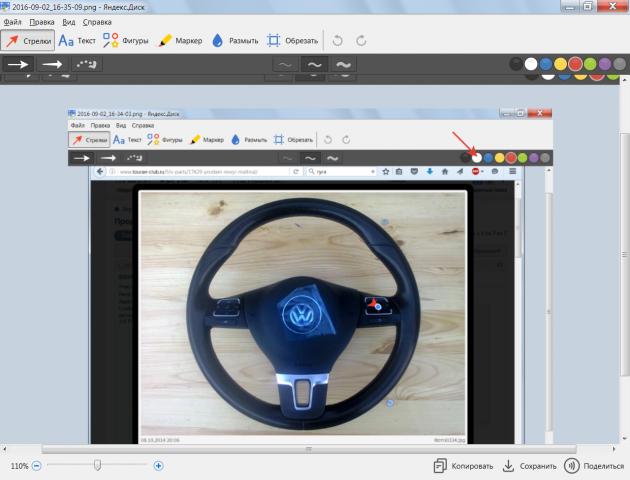The image size is (630, 480).
Task: Choose the first straight arrow style
Action: (x=18, y=64)
